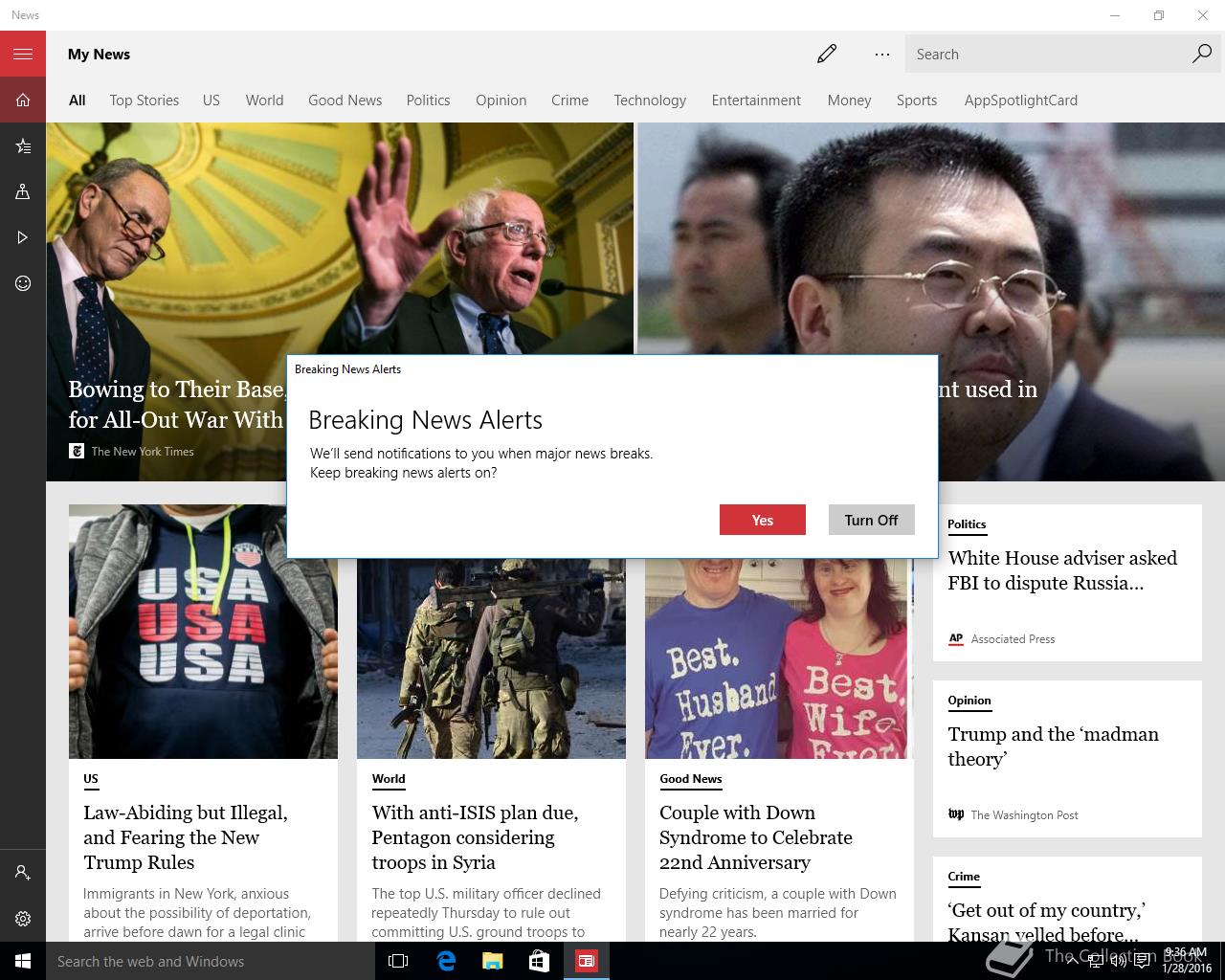Open the soldiers photo story thumbnail
1225x980 pixels.
click(x=491, y=658)
